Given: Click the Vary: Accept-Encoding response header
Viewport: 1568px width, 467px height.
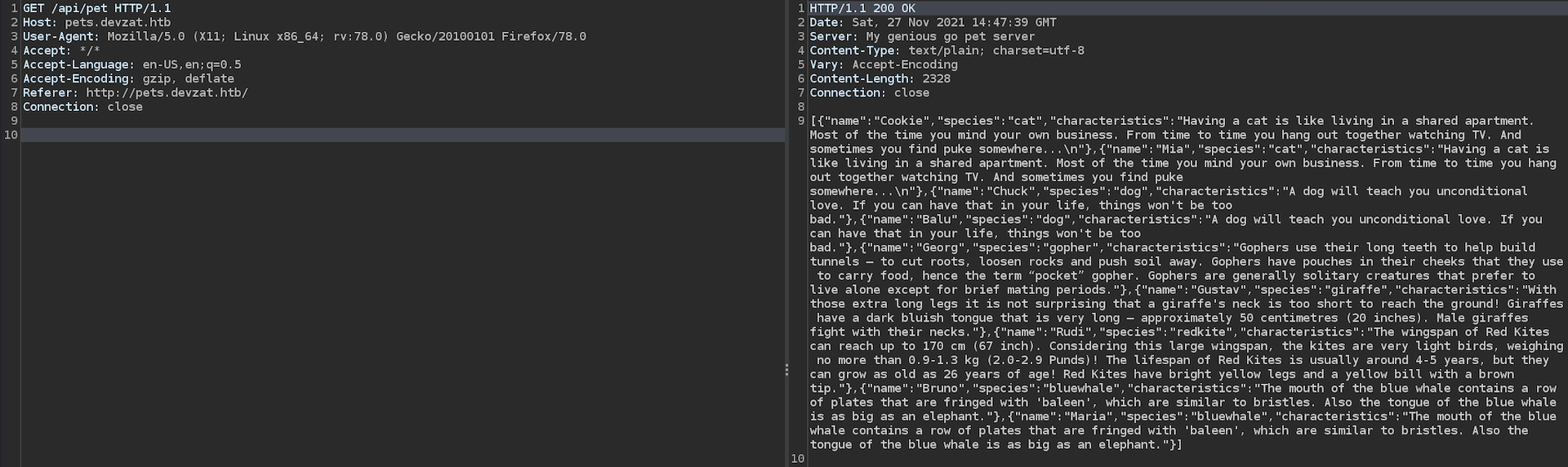Looking at the screenshot, I should click(883, 64).
